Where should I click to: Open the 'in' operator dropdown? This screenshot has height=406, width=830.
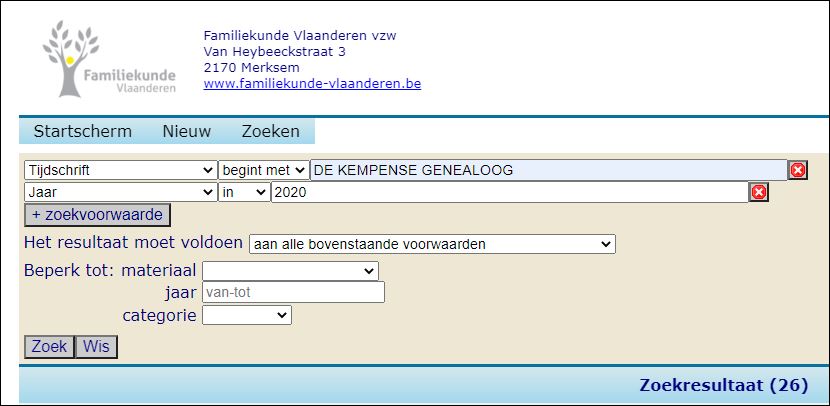(x=244, y=192)
